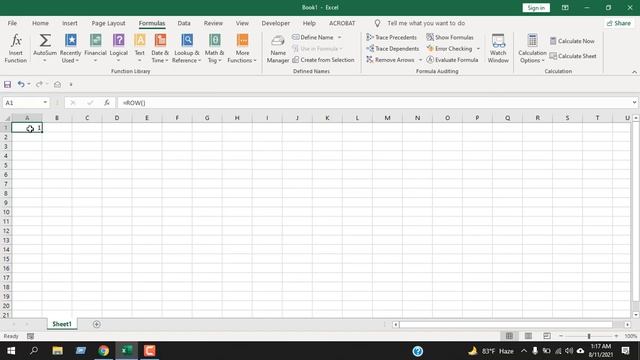The image size is (640, 360).
Task: Run Error Checking
Action: pos(449,49)
